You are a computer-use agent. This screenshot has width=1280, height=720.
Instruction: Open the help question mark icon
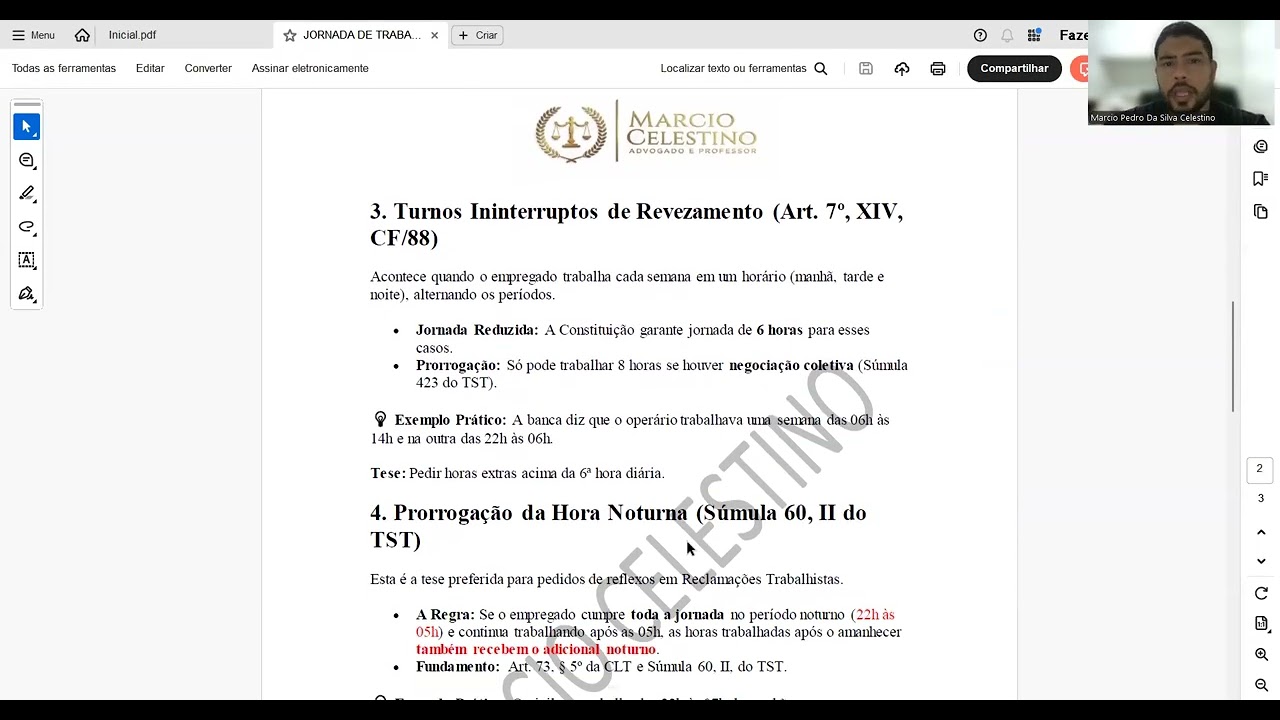[x=980, y=35]
